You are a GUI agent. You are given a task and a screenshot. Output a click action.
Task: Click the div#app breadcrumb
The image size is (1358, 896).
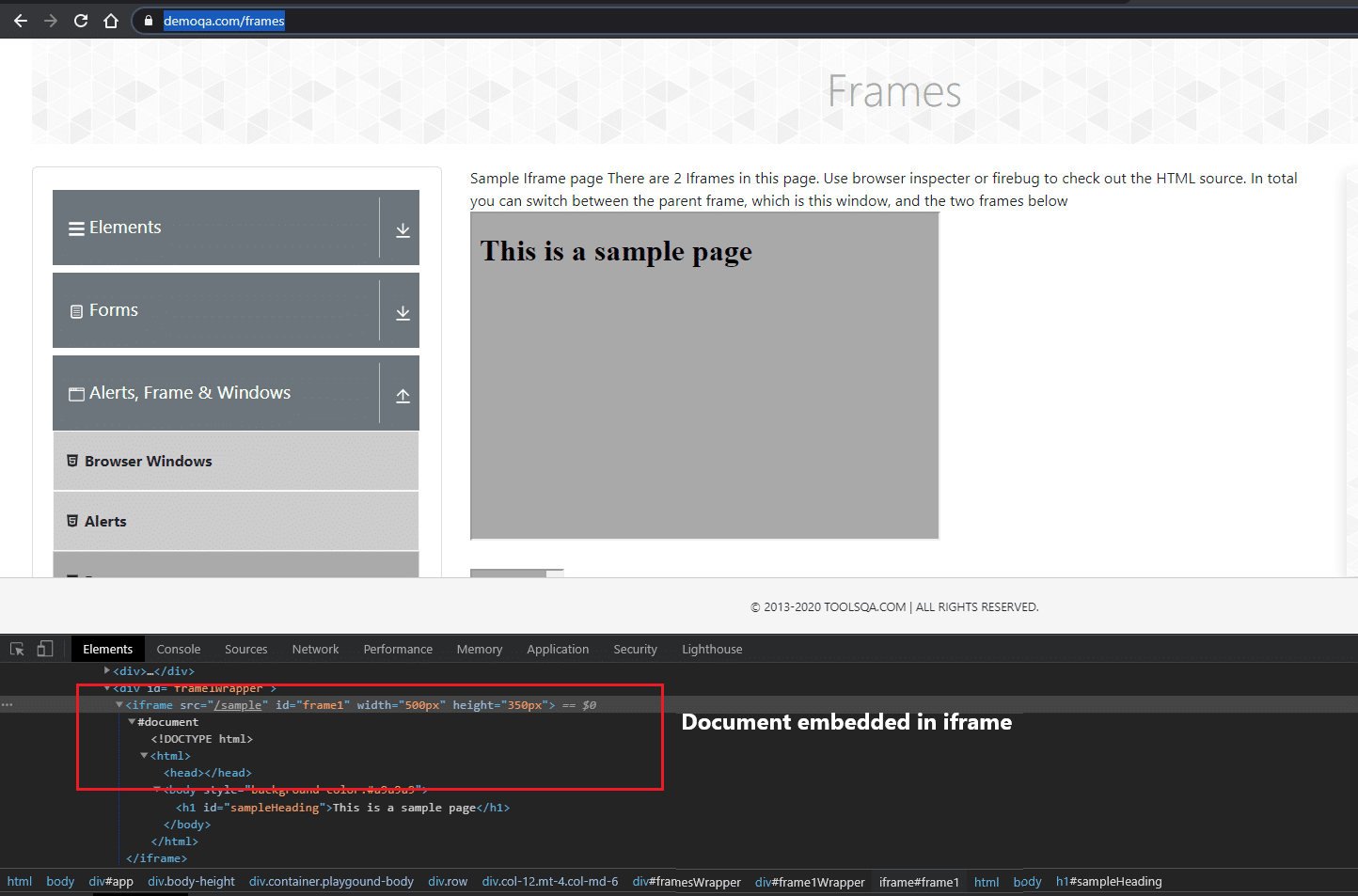click(x=111, y=881)
